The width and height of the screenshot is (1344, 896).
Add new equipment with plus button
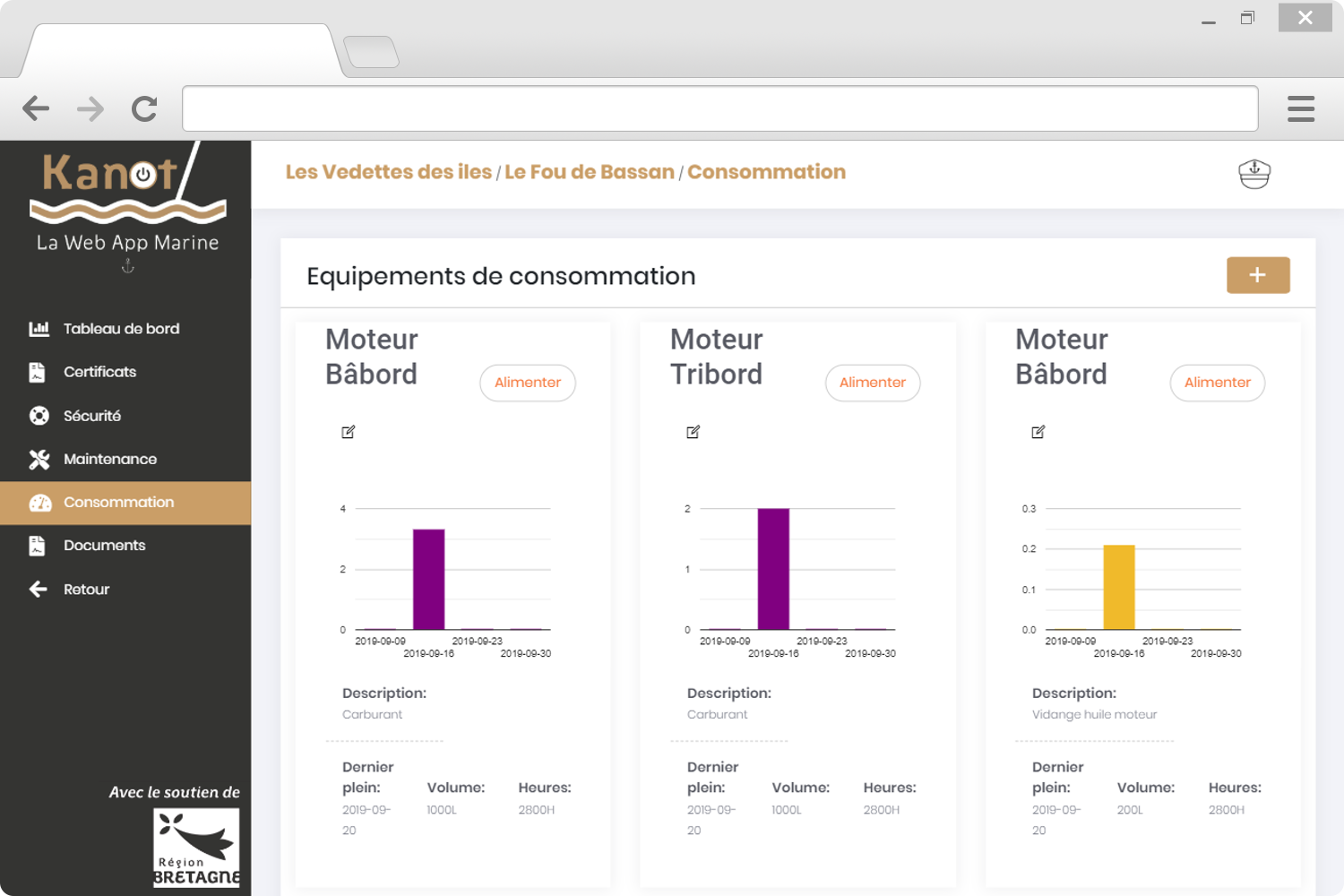tap(1258, 275)
